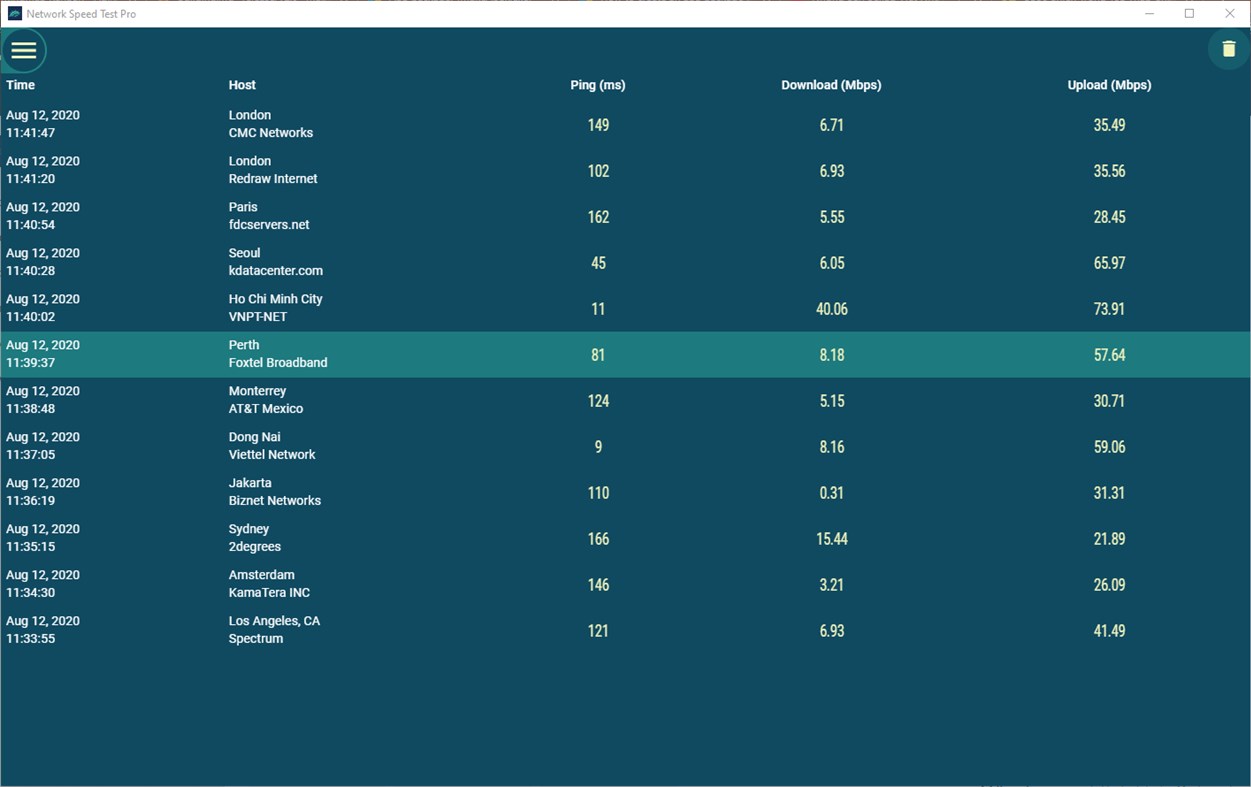Viewport: 1251px width, 787px height.
Task: Choose the Dong Nai Viettel Network entry
Action: coord(600,446)
